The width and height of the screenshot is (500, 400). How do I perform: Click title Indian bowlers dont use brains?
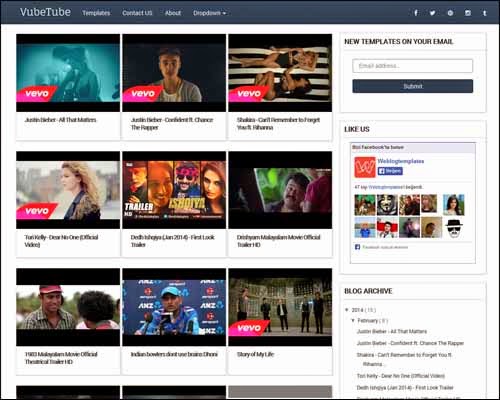(174, 354)
